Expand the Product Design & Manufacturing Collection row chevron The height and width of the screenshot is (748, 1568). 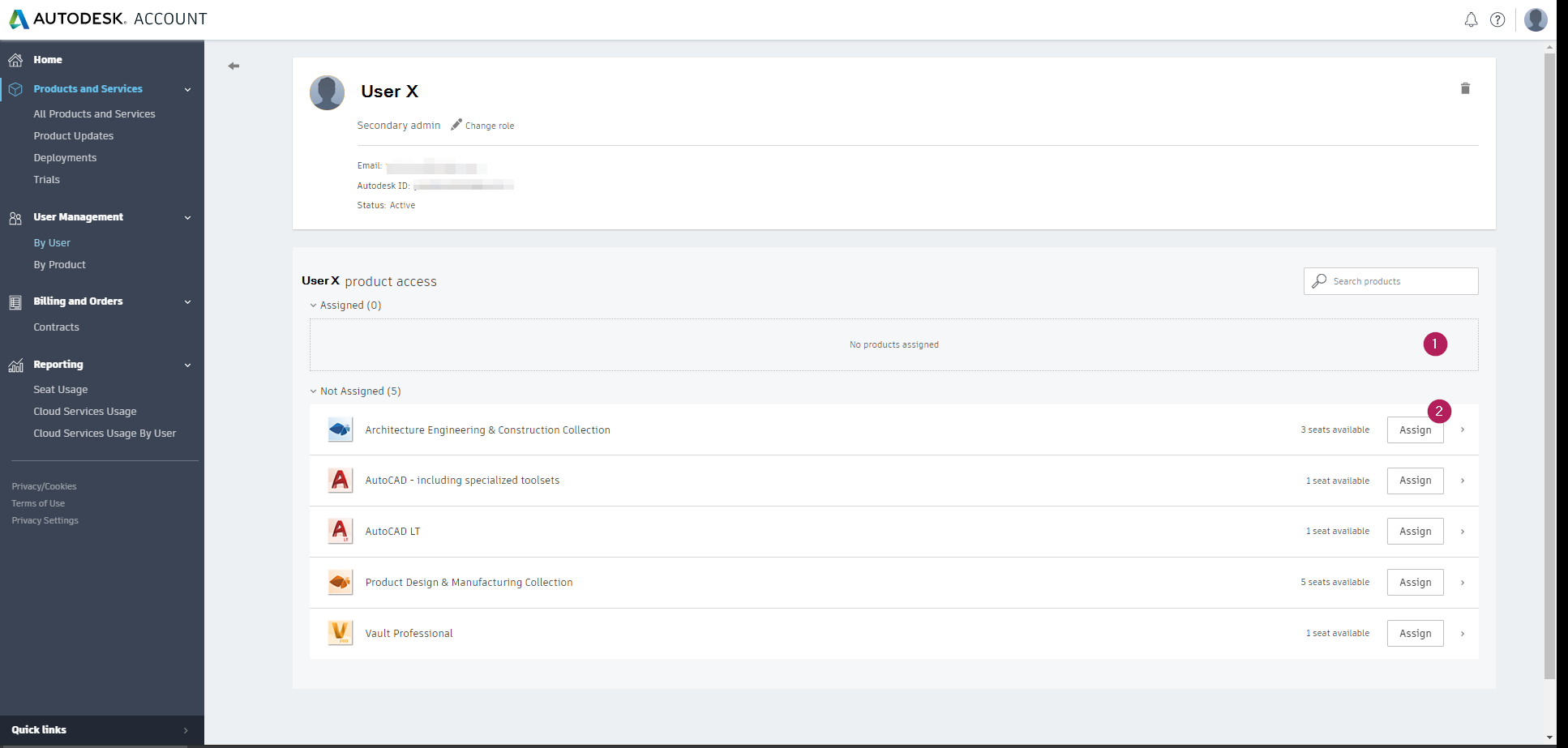(x=1463, y=583)
